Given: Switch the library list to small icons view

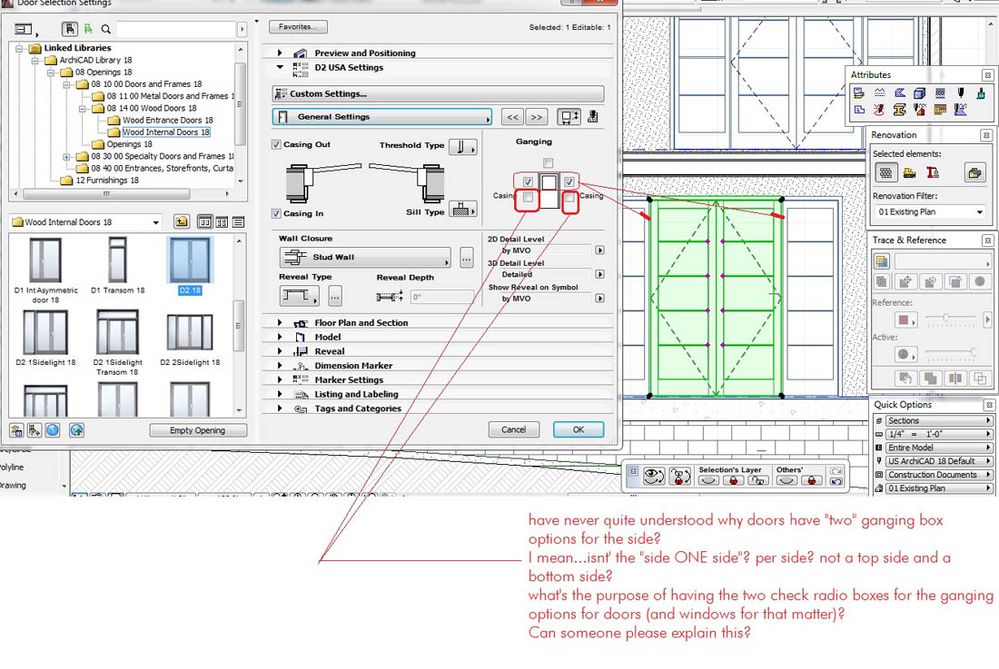Looking at the screenshot, I should 222,222.
